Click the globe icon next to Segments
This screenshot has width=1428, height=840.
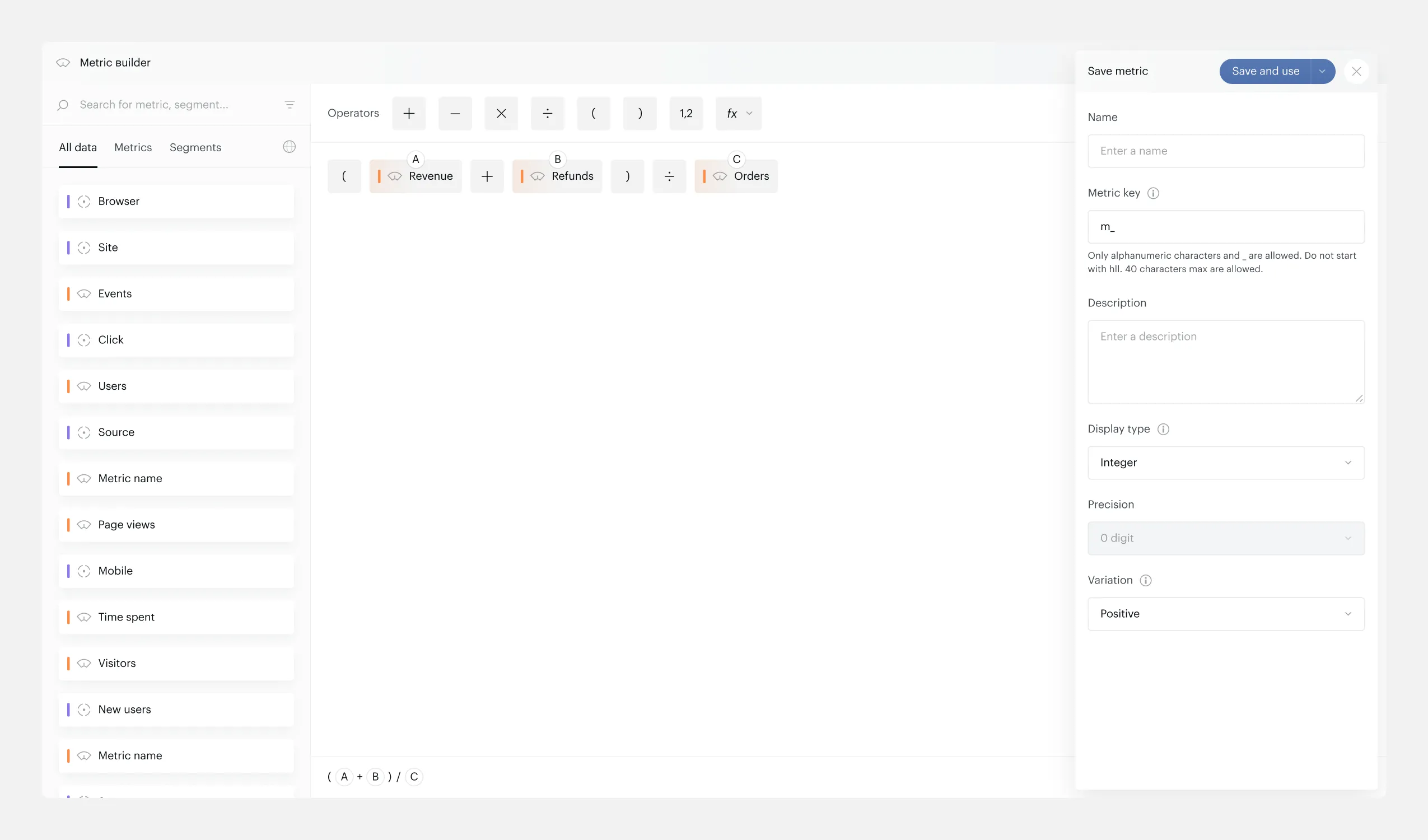289,147
